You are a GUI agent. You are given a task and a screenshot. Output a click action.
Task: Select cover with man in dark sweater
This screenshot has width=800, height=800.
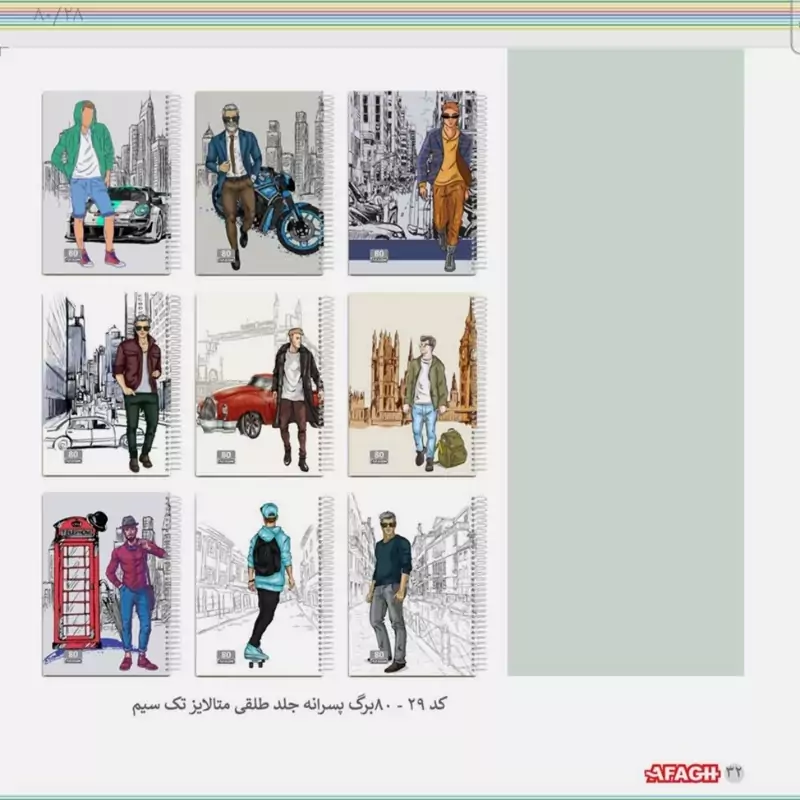pos(417,584)
